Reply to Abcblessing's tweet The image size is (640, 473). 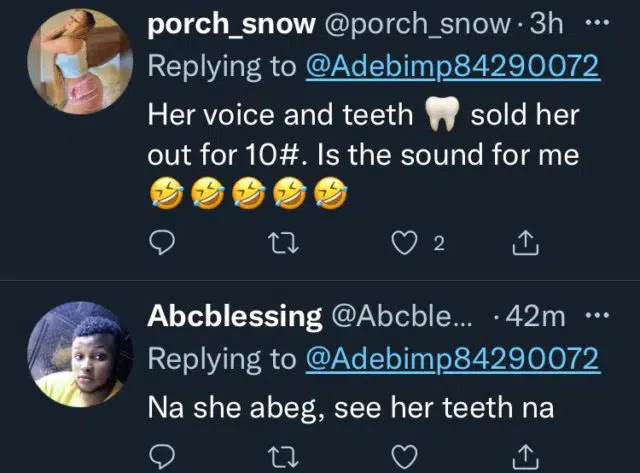pos(162,457)
